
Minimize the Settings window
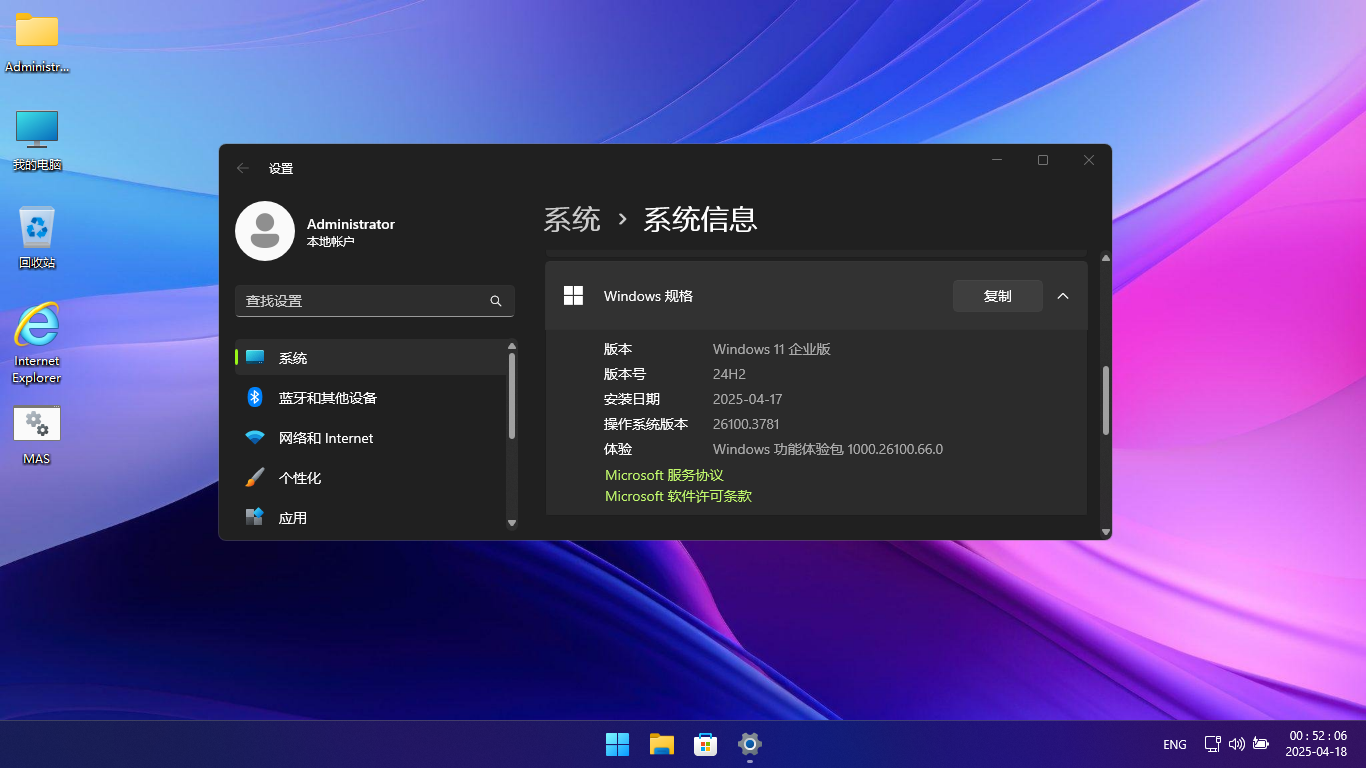[997, 160]
